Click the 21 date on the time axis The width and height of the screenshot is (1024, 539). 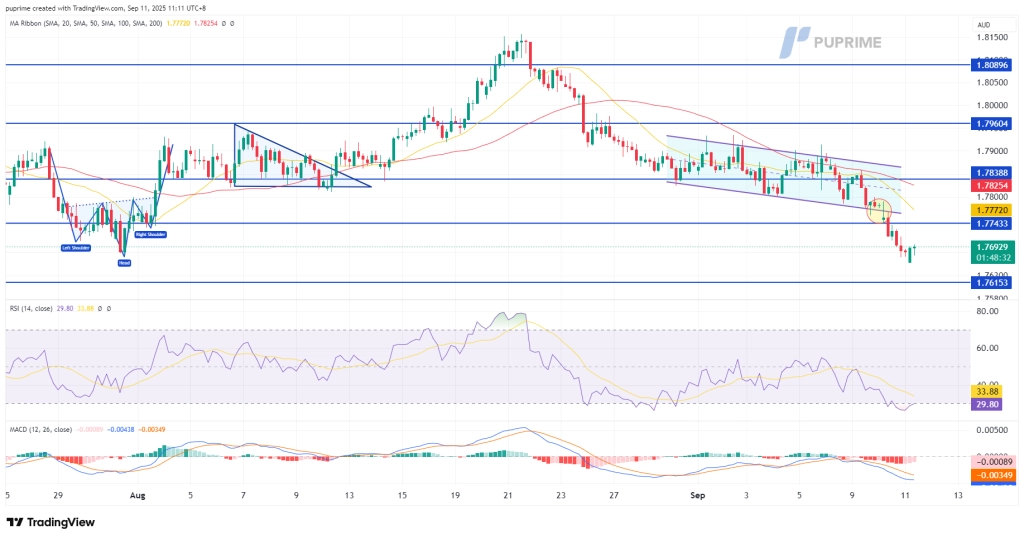click(x=507, y=496)
